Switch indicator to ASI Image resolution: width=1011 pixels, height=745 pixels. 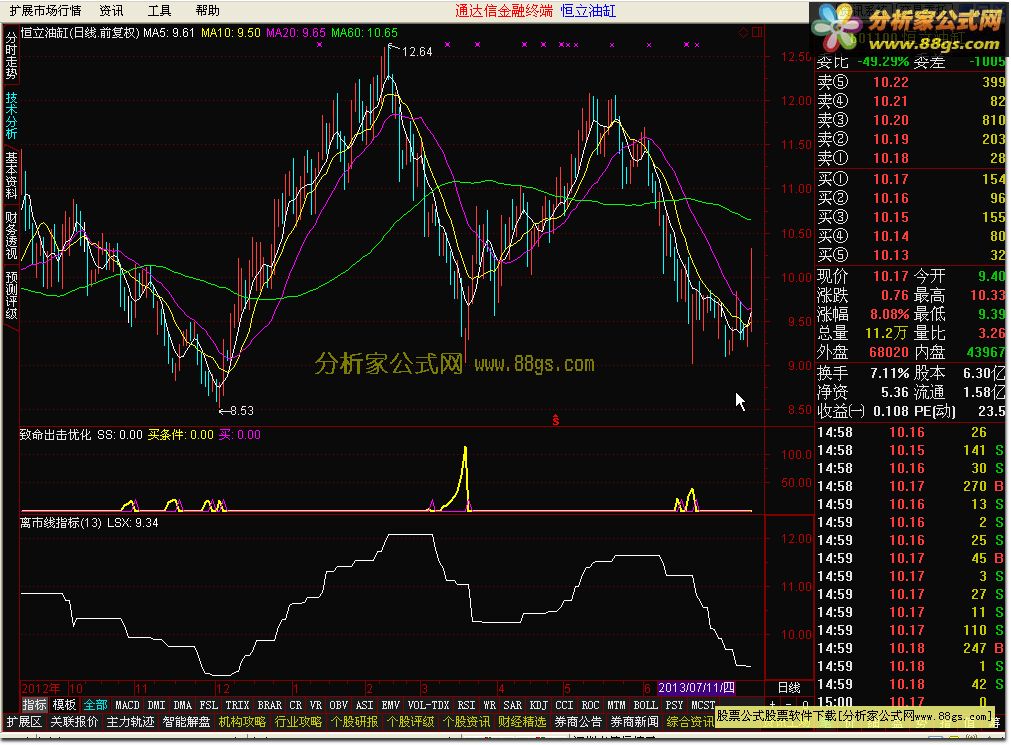(365, 705)
